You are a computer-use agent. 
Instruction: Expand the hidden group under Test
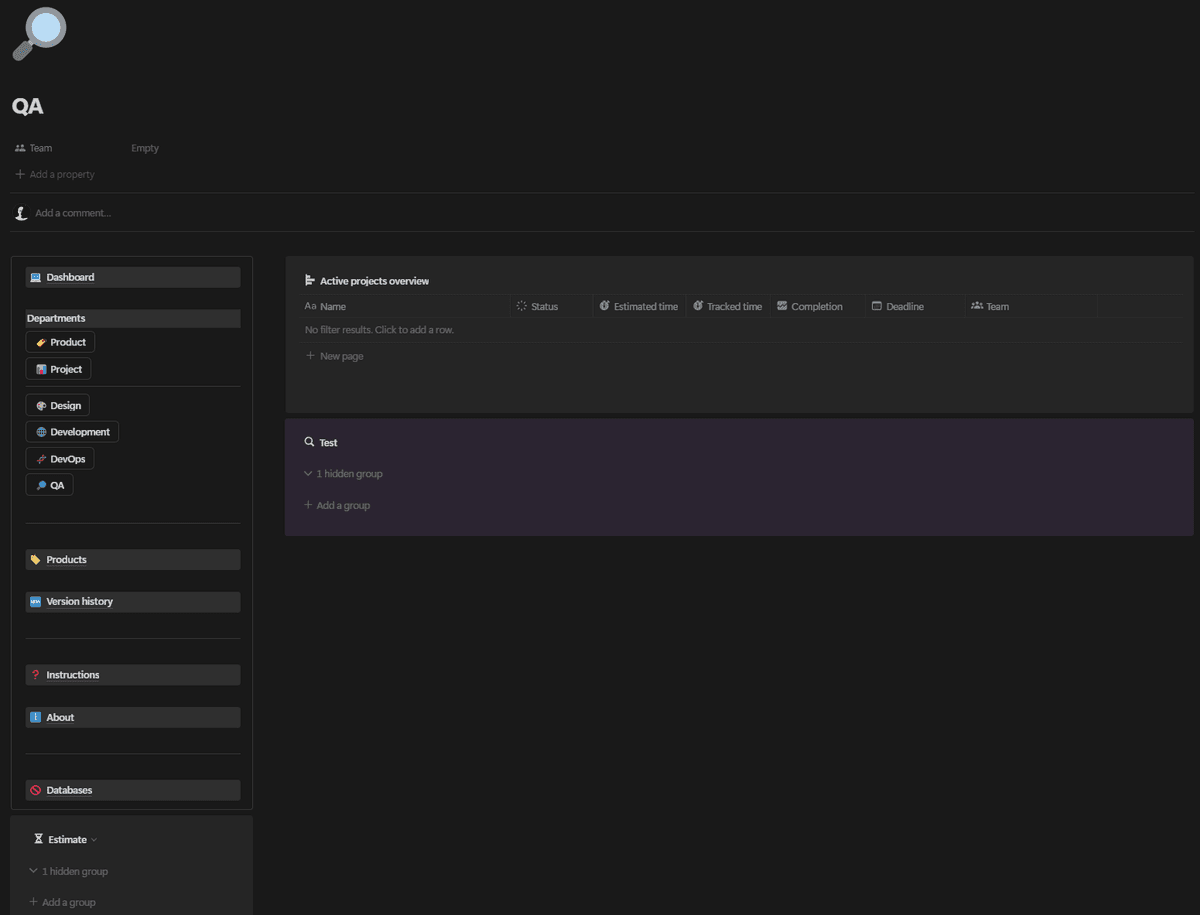point(343,474)
